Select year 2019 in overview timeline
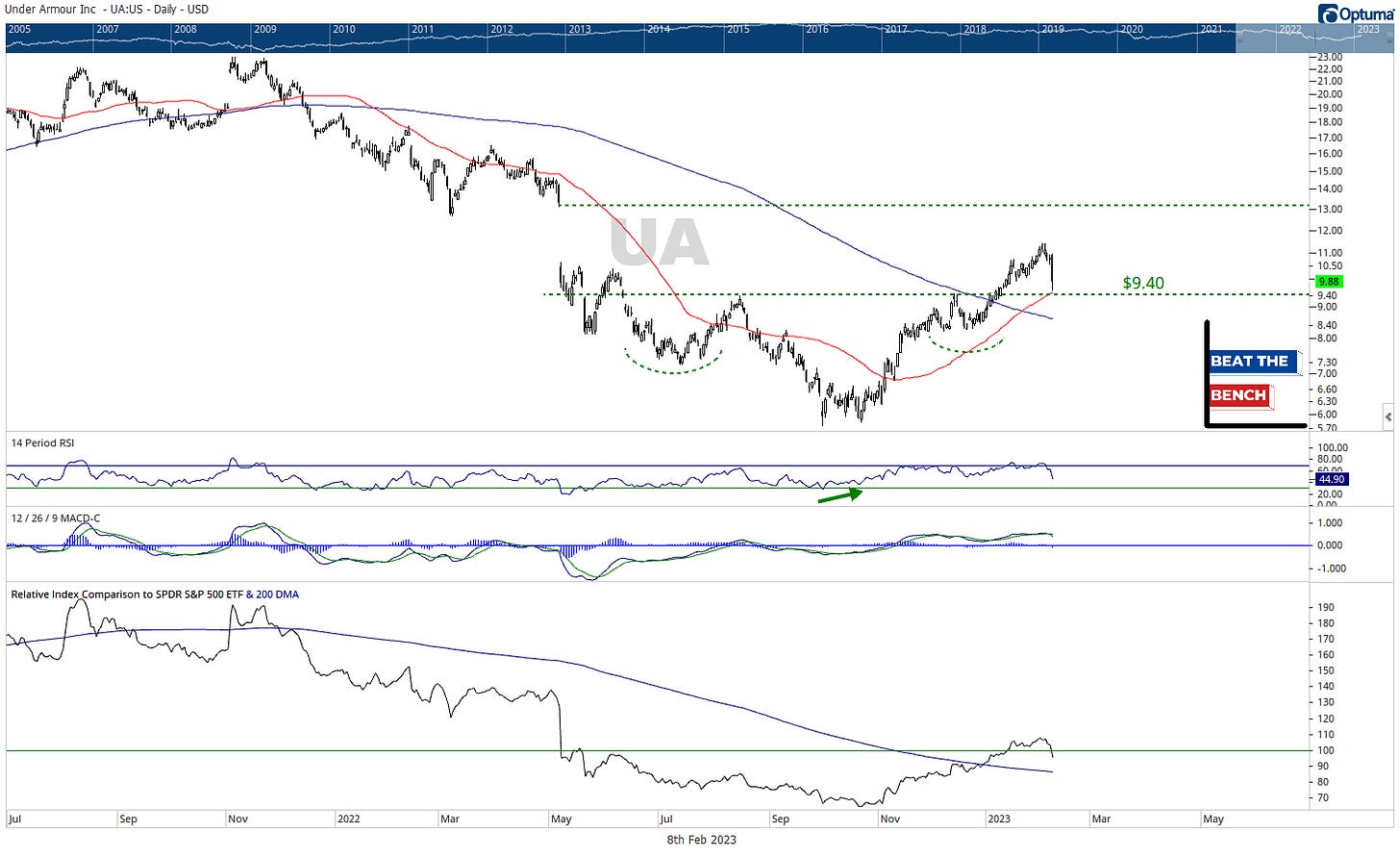1400x858 pixels. (x=1053, y=29)
